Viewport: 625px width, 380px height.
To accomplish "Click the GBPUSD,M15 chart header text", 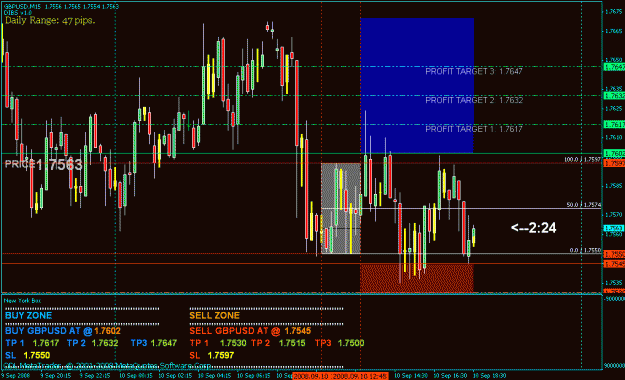I will (x=61, y=7).
